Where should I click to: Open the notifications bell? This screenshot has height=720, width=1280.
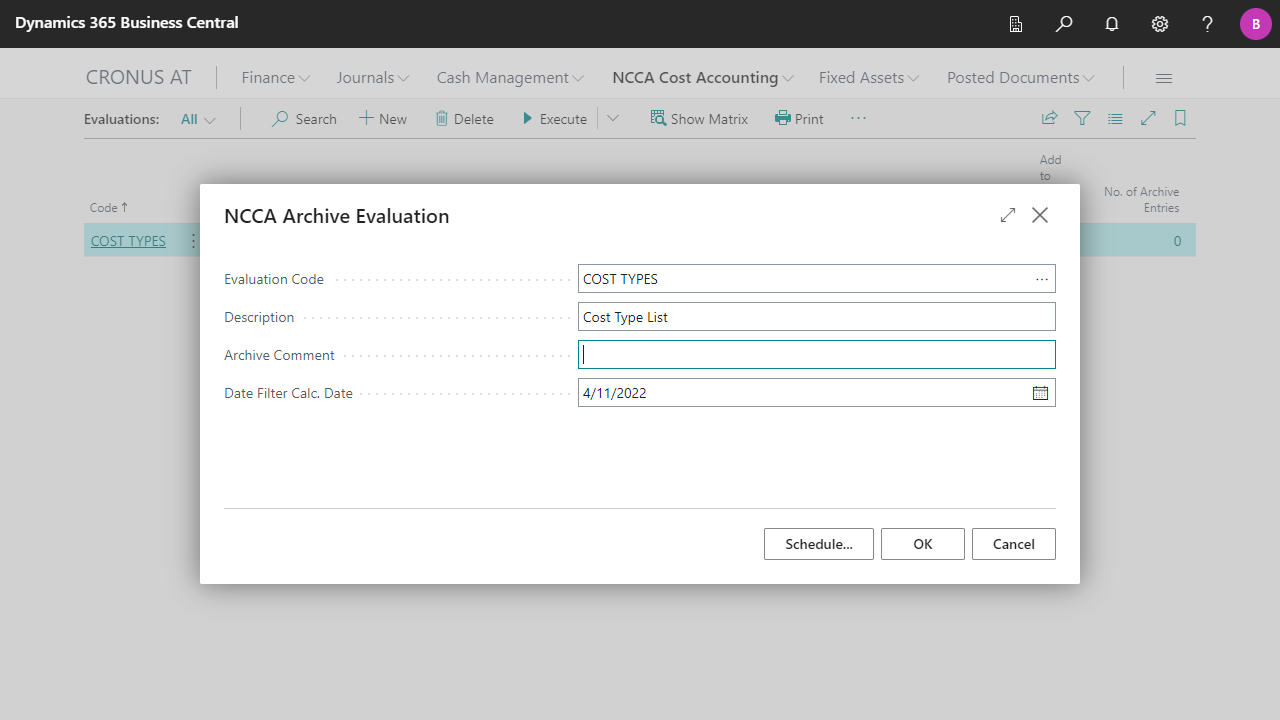pyautogui.click(x=1112, y=24)
